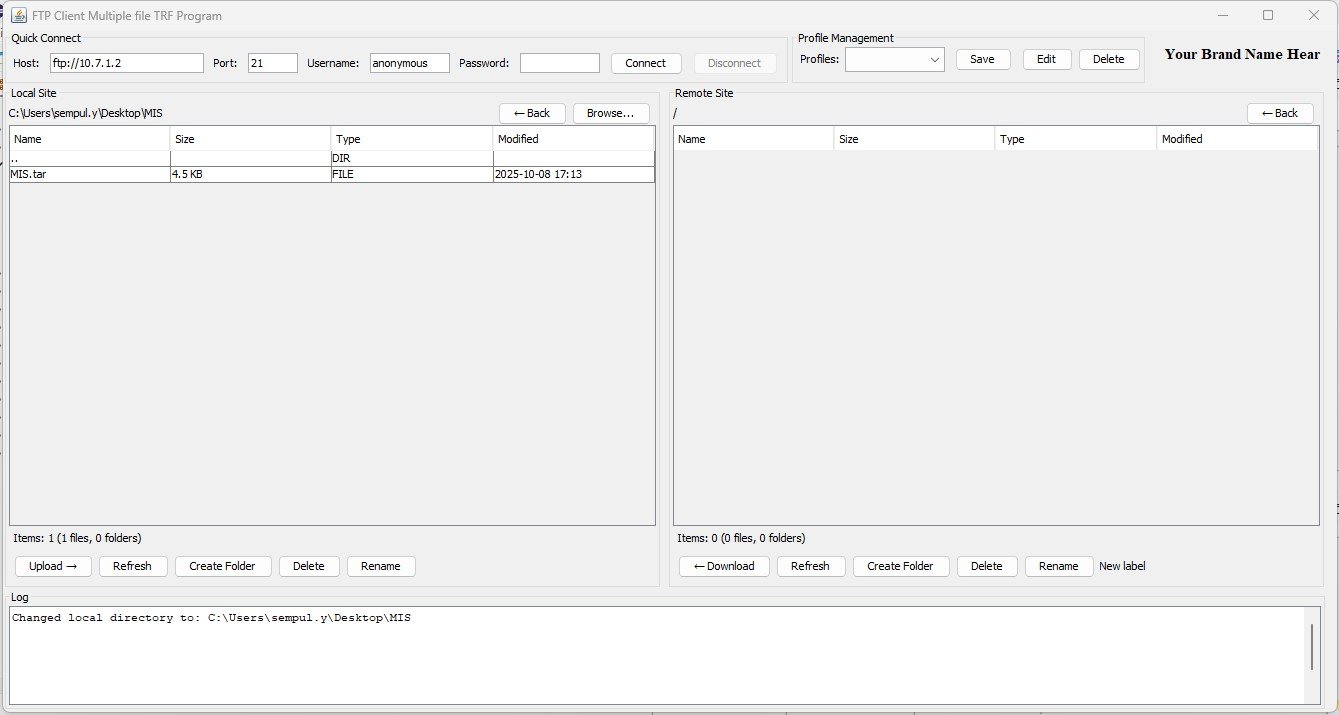Save the current connection profile
The image size is (1339, 715).
[x=982, y=59]
